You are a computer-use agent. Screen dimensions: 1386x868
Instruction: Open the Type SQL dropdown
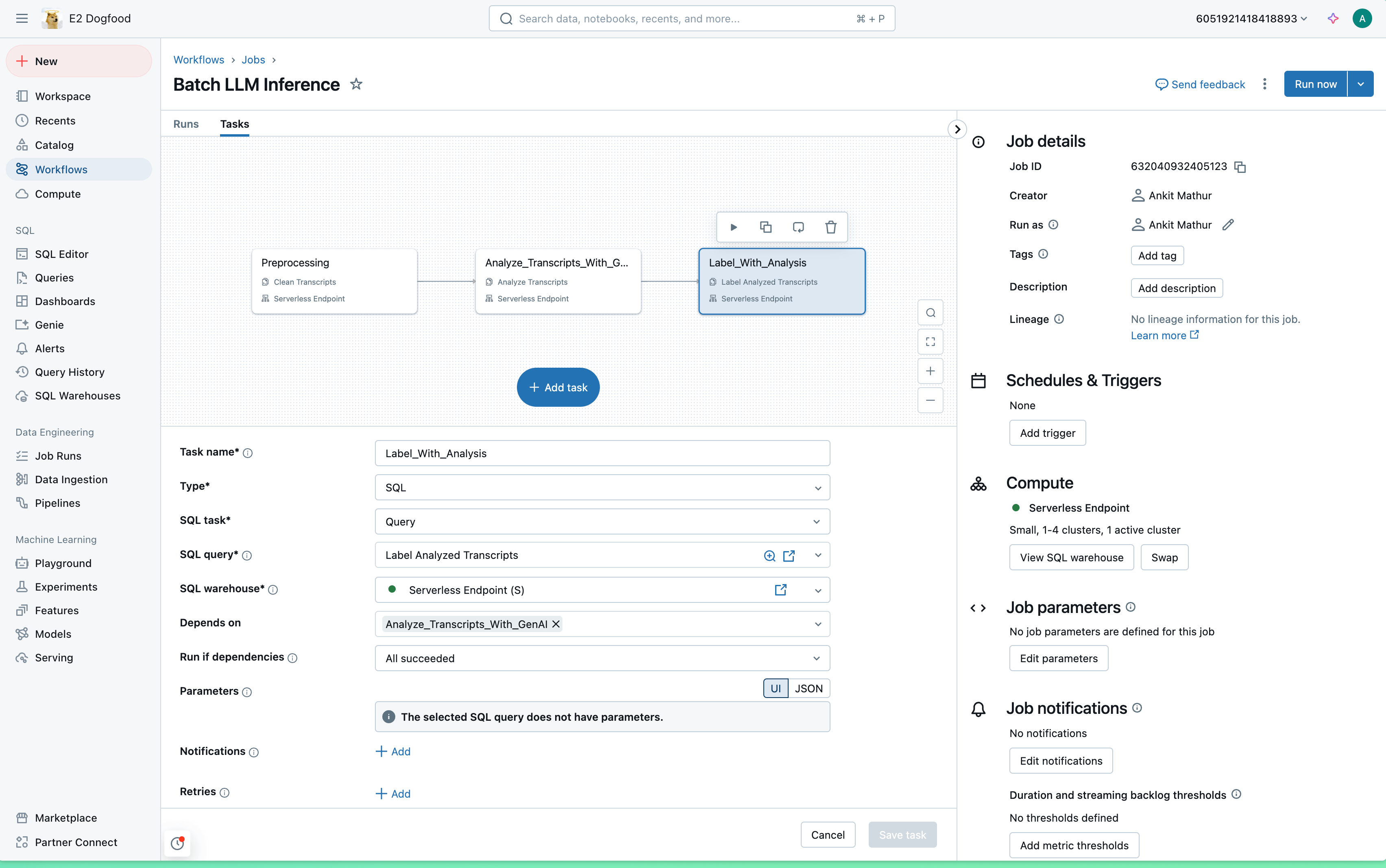(602, 487)
